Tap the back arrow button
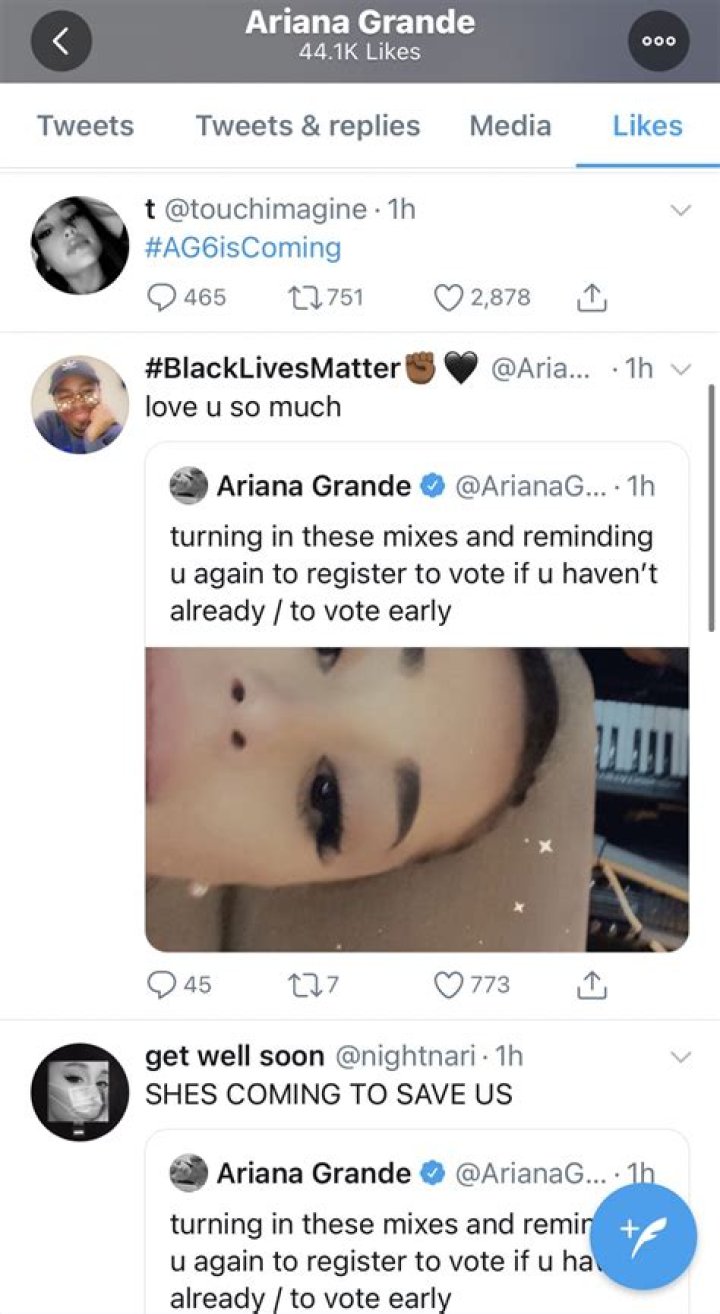 (x=61, y=40)
